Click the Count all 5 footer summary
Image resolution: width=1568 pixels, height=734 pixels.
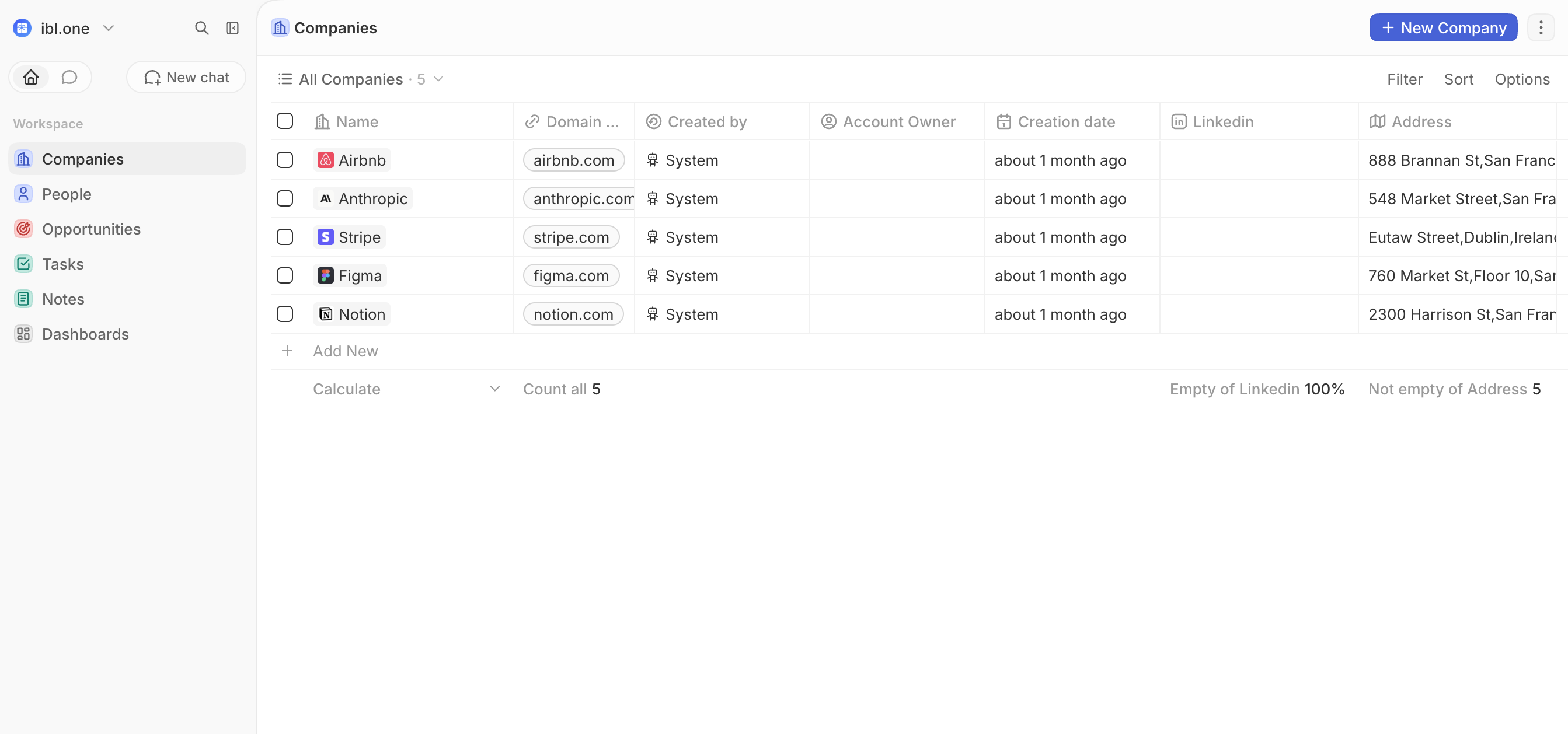[x=562, y=389]
